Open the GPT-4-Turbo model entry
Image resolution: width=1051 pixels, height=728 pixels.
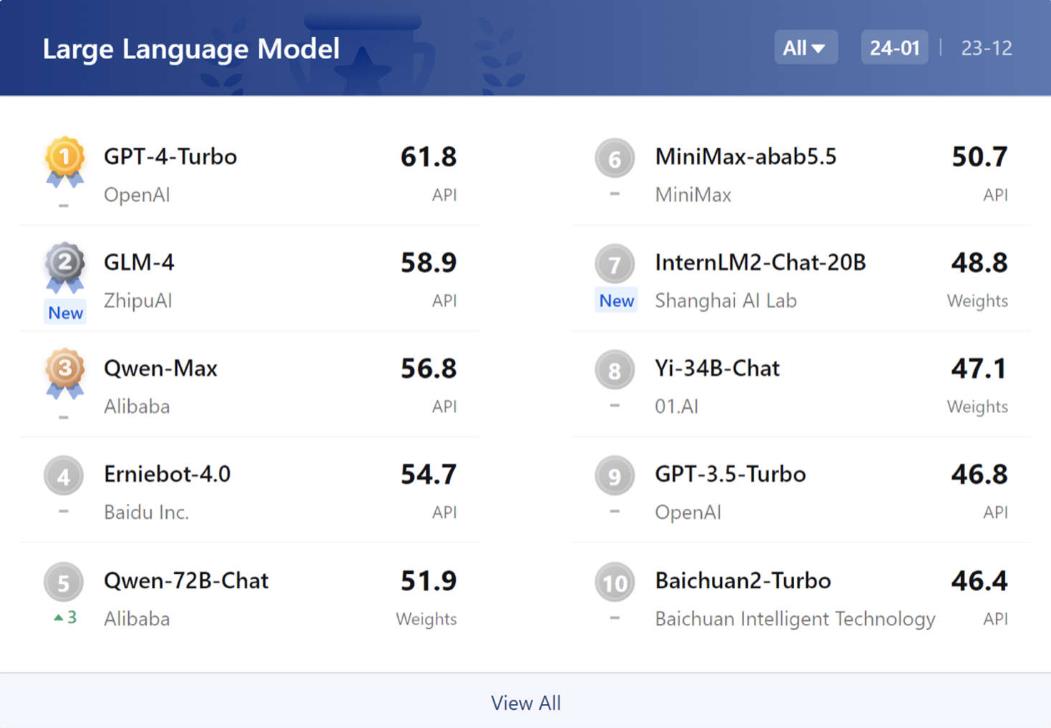click(170, 157)
